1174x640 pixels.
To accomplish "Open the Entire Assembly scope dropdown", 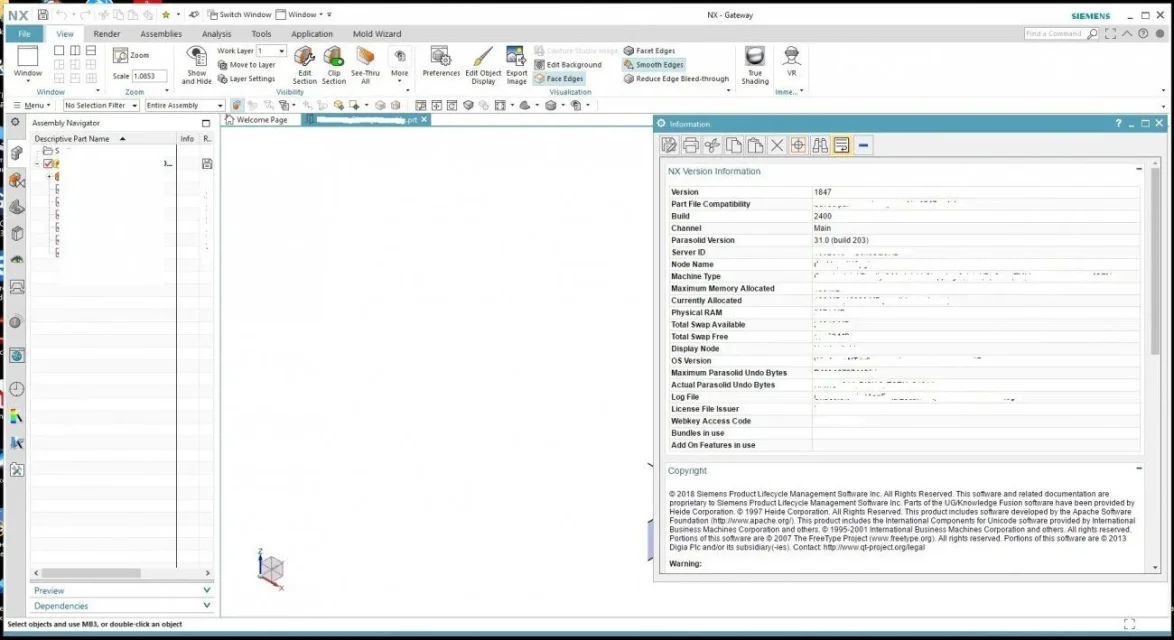I will point(184,106).
